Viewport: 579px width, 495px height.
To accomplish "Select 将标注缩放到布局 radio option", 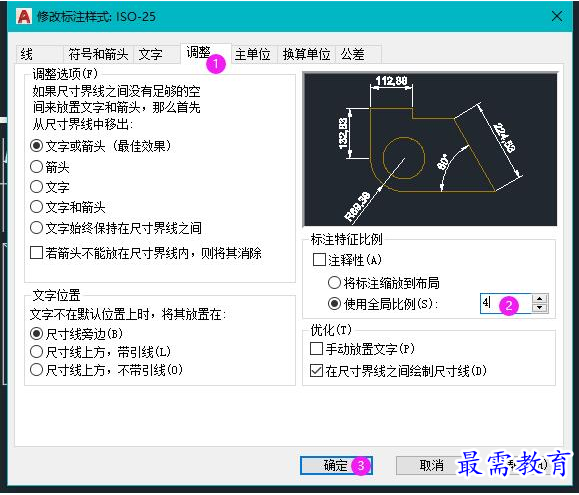I will (x=384, y=283).
